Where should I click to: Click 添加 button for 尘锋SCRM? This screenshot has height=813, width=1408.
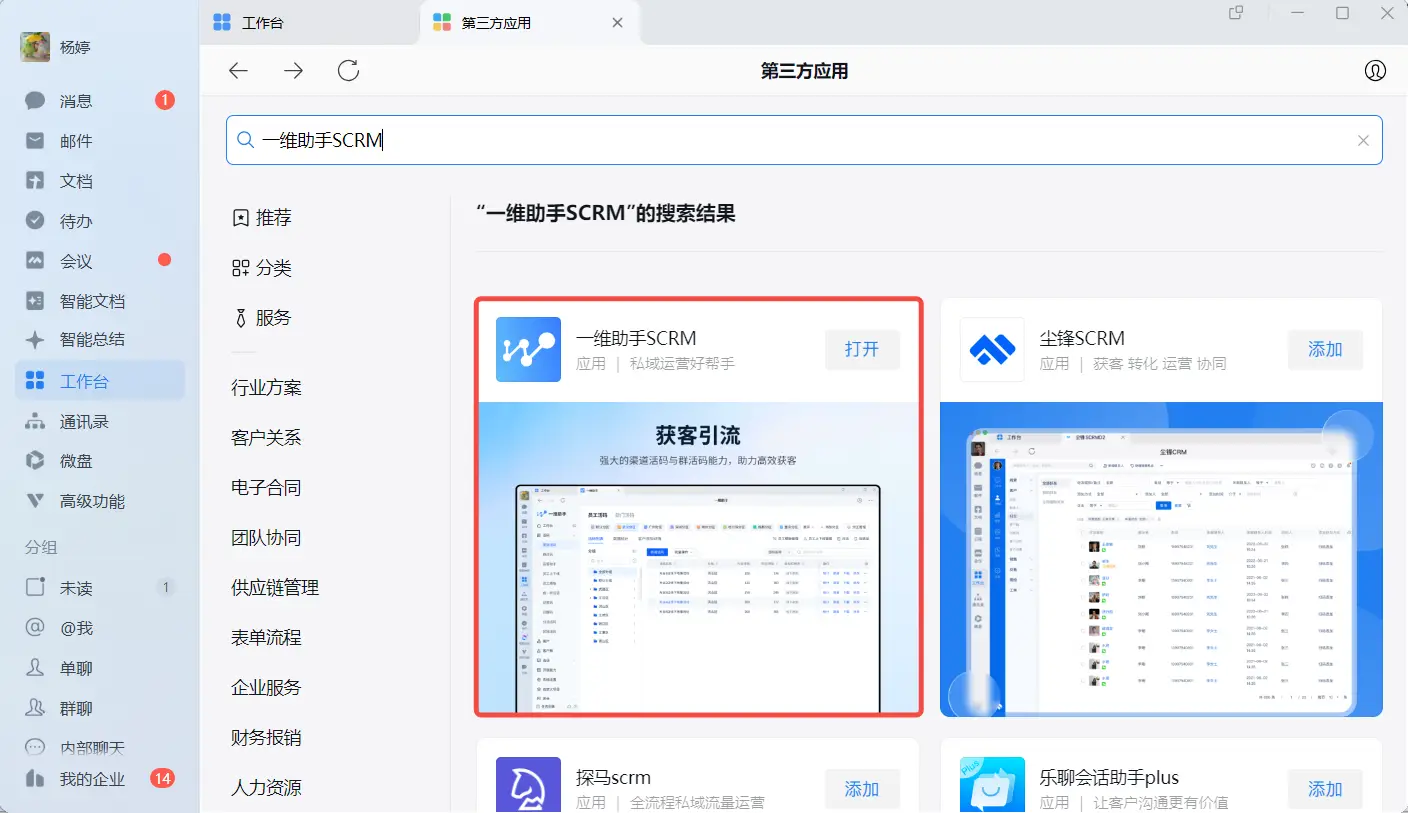coord(1325,350)
